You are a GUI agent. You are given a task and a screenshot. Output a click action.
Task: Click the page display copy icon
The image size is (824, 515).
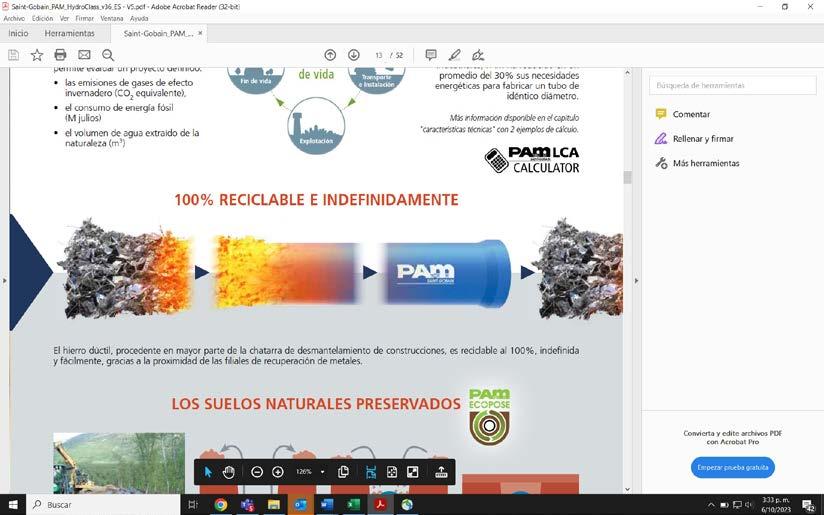(343, 472)
